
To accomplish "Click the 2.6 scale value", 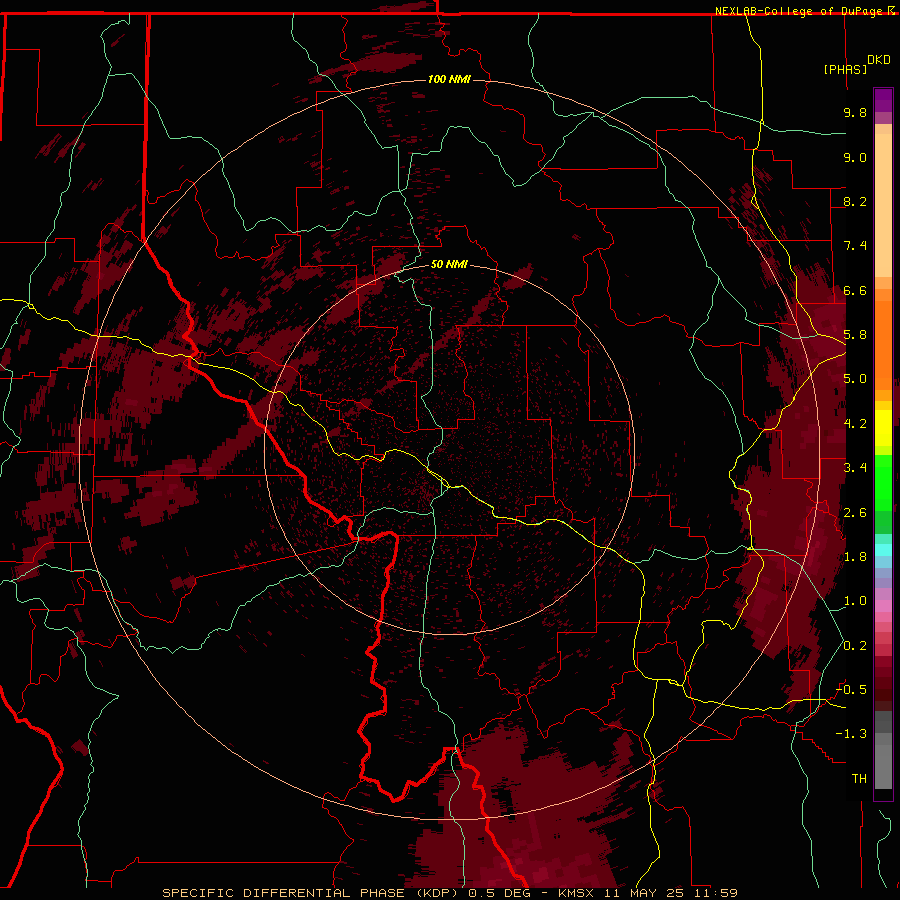I will [855, 513].
